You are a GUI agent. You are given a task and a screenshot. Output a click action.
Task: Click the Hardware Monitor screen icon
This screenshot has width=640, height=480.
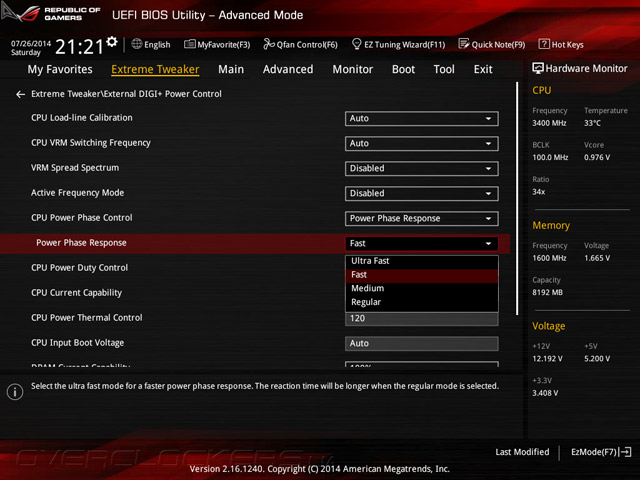(538, 68)
